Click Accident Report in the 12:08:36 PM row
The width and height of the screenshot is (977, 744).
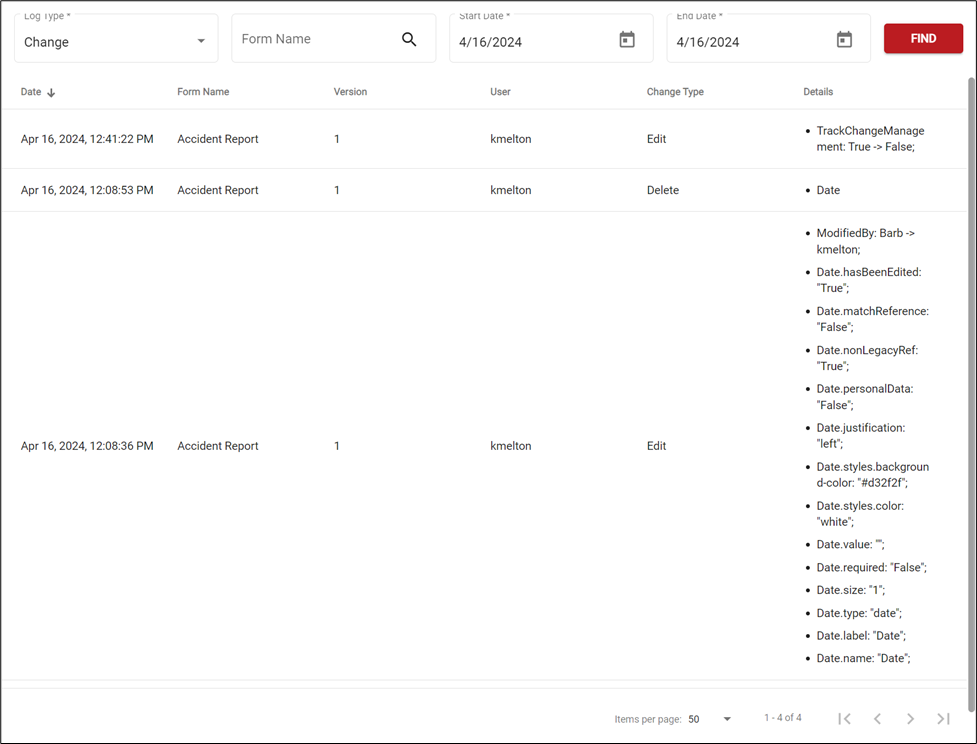click(x=217, y=446)
